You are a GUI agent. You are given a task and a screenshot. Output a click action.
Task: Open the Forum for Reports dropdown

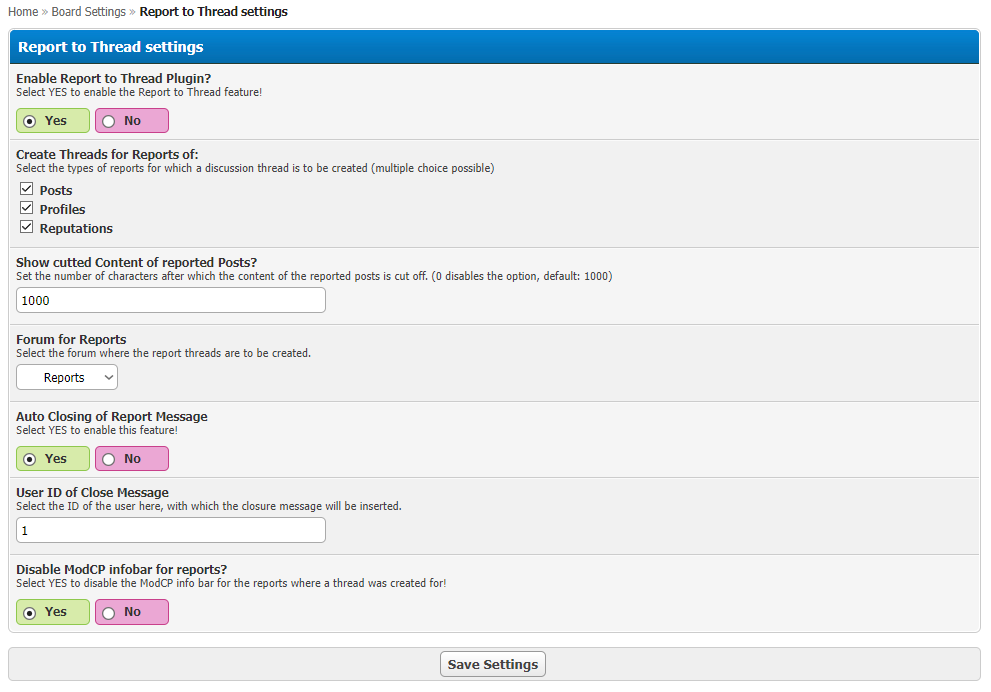(x=67, y=377)
